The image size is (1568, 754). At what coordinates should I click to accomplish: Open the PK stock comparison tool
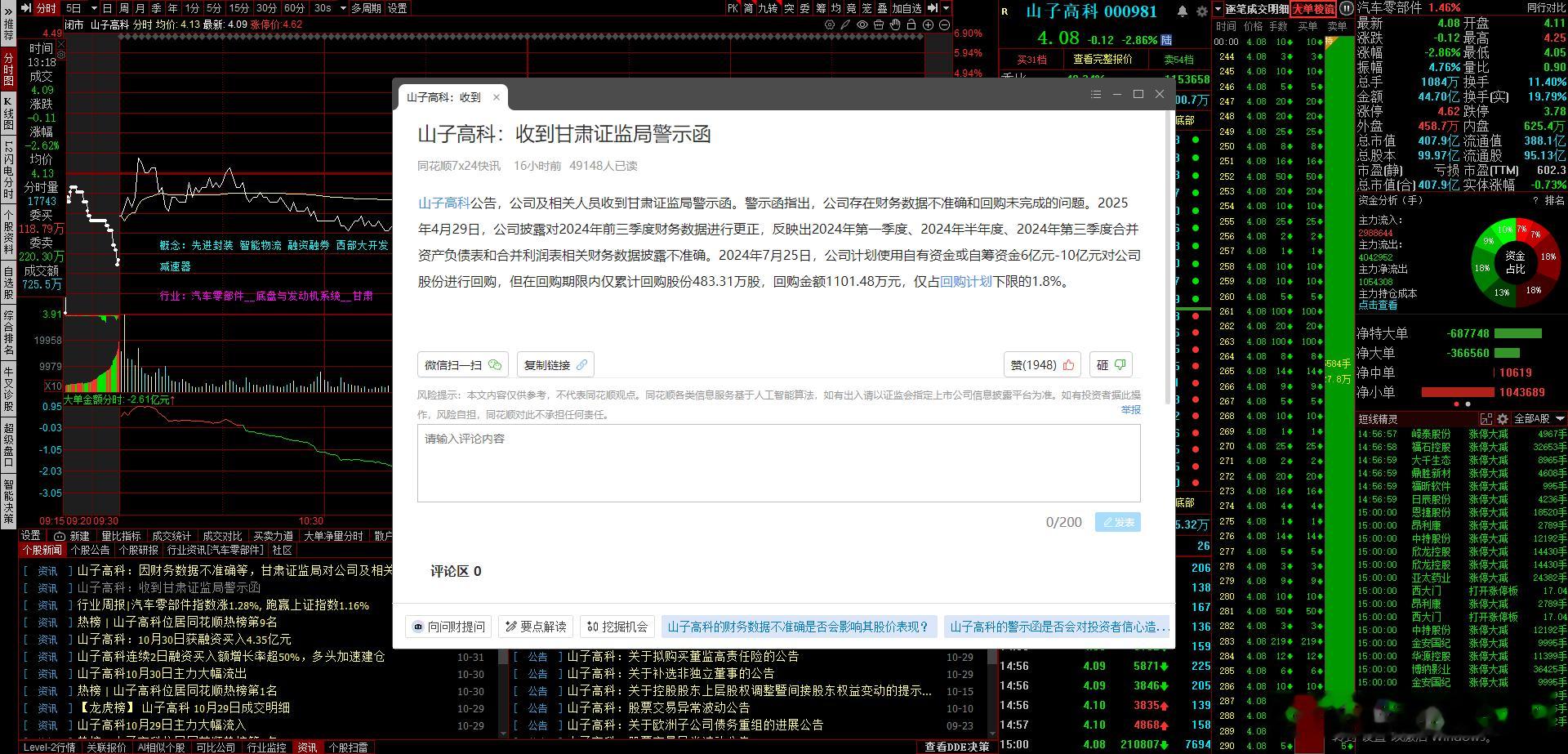(733, 7)
